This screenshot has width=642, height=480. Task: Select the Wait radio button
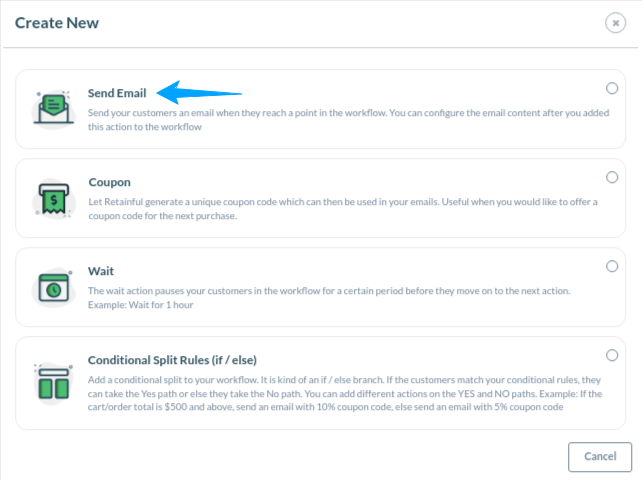tap(612, 266)
